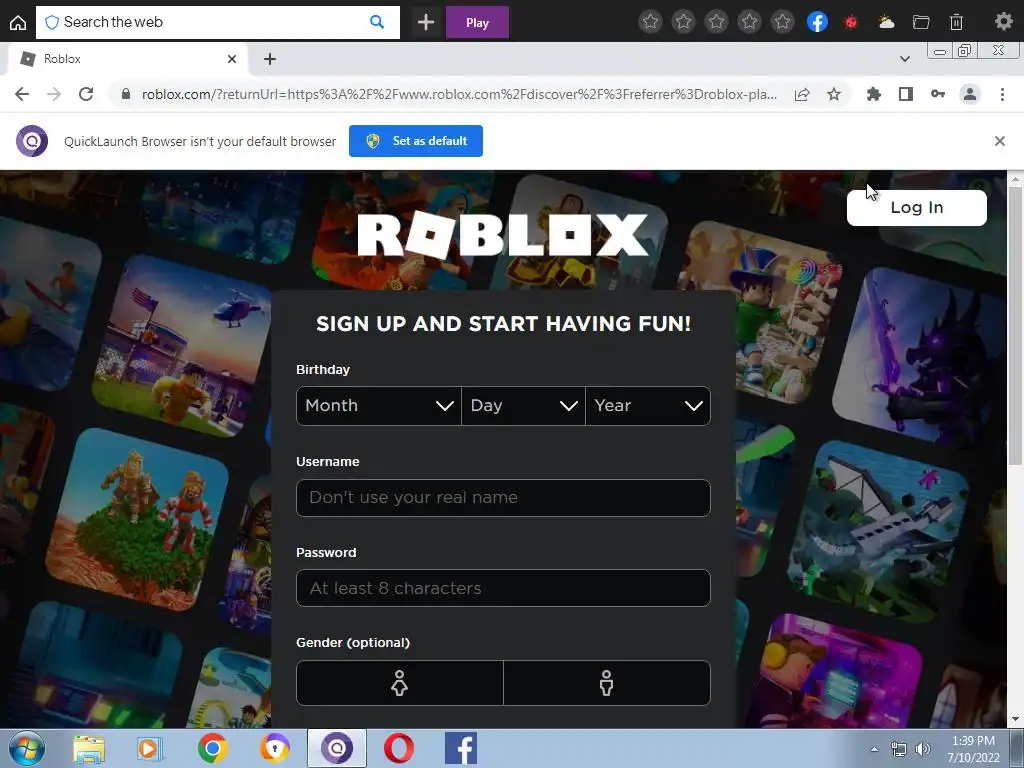1024x768 pixels.
Task: Click the search magnifier icon
Action: [x=377, y=22]
